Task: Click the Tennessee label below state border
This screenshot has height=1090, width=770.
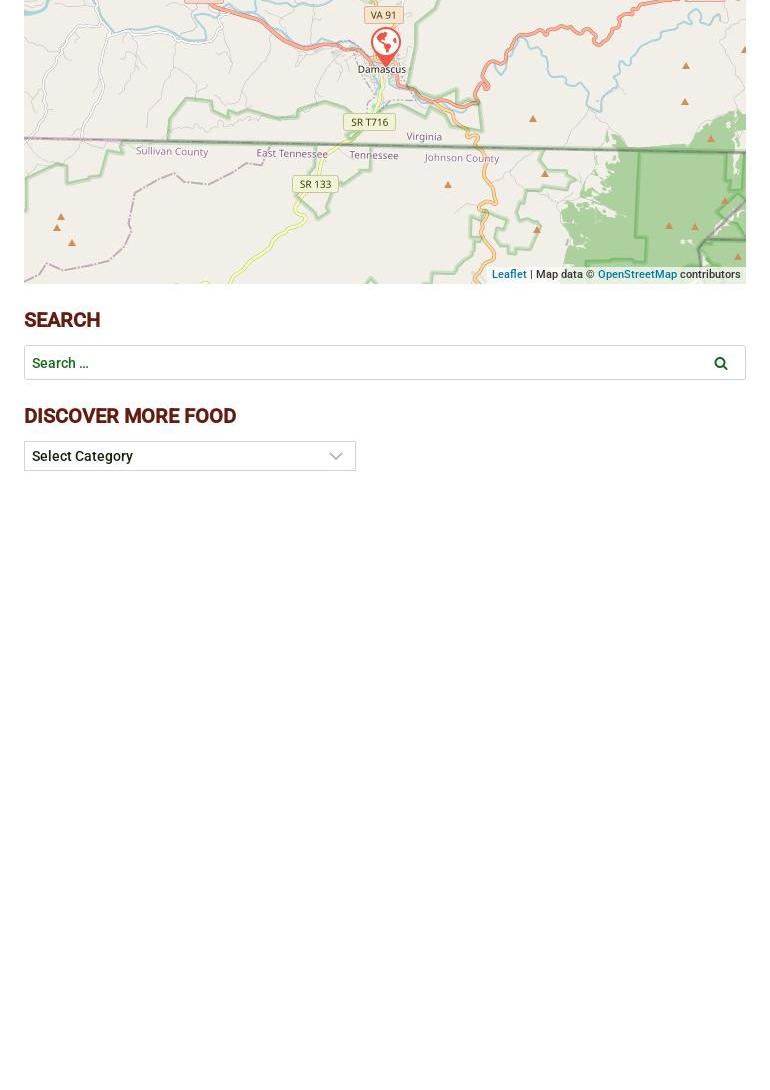Action: pos(374,156)
